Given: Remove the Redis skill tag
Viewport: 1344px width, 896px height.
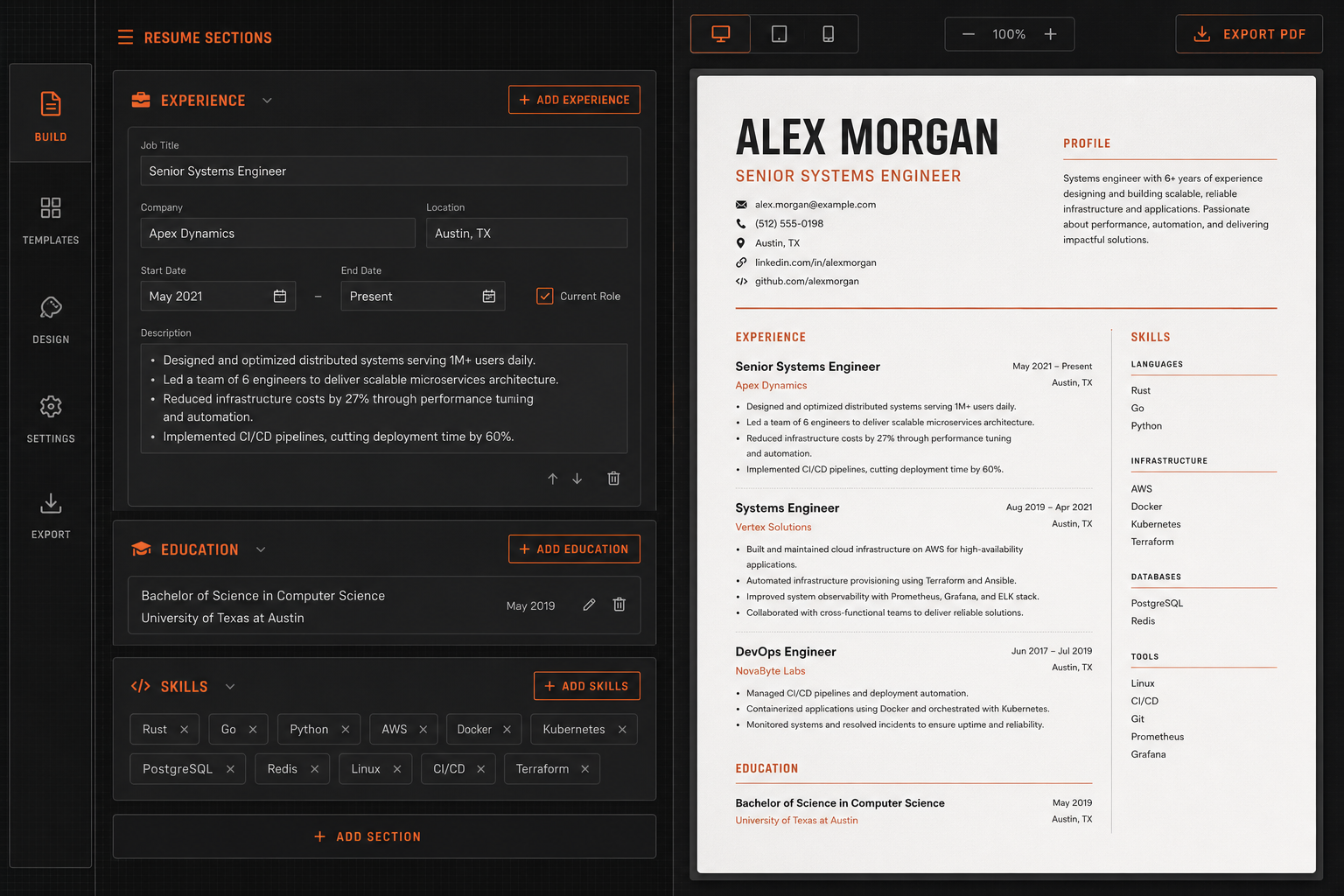Looking at the screenshot, I should point(314,768).
